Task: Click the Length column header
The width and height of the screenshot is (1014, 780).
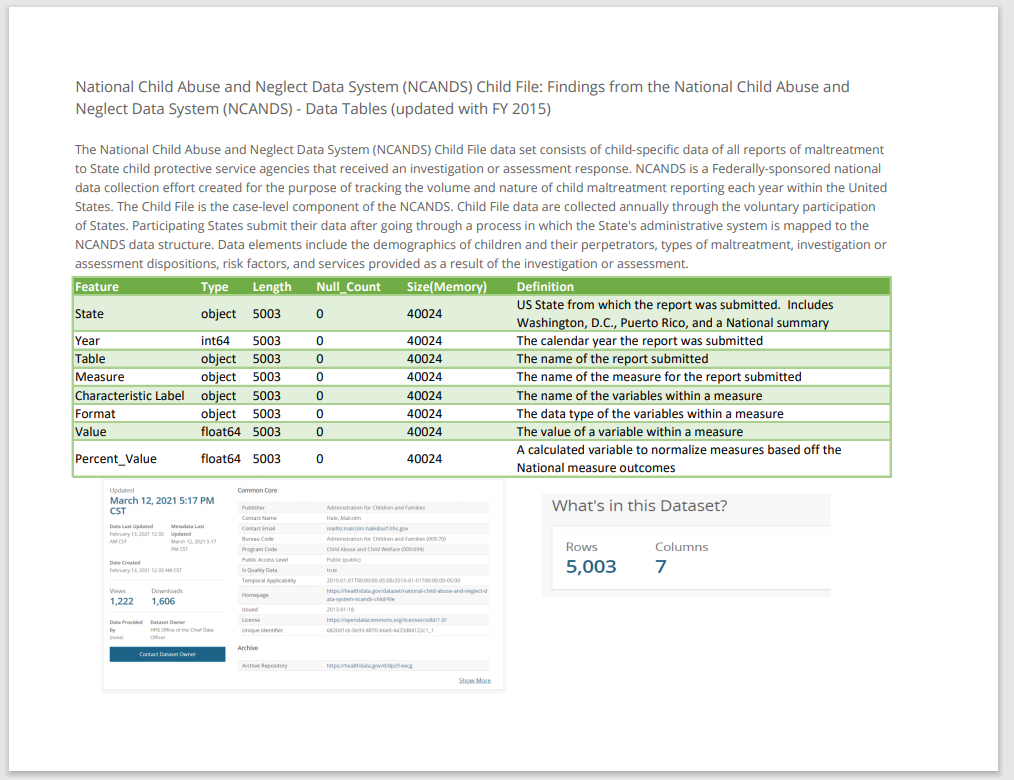Action: [x=272, y=287]
